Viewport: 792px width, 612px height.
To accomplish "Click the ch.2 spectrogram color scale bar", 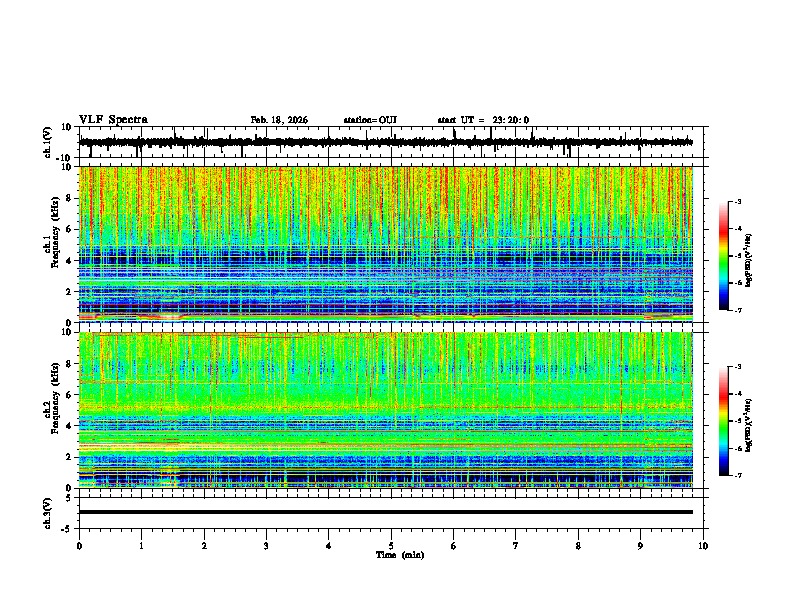I will coord(724,421).
